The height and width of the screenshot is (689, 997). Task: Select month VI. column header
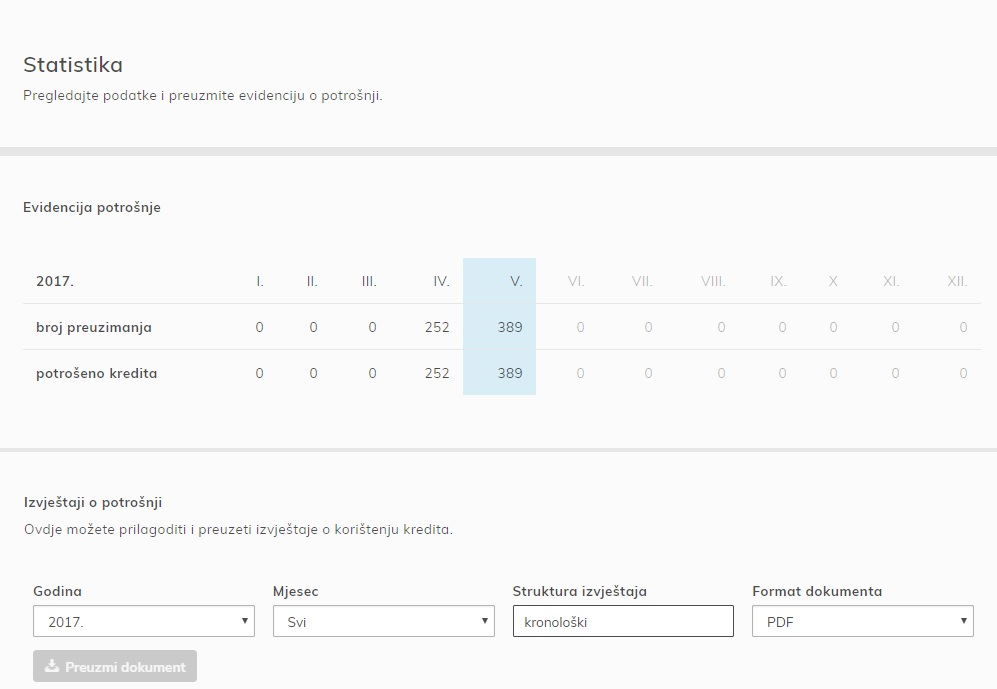click(x=576, y=281)
